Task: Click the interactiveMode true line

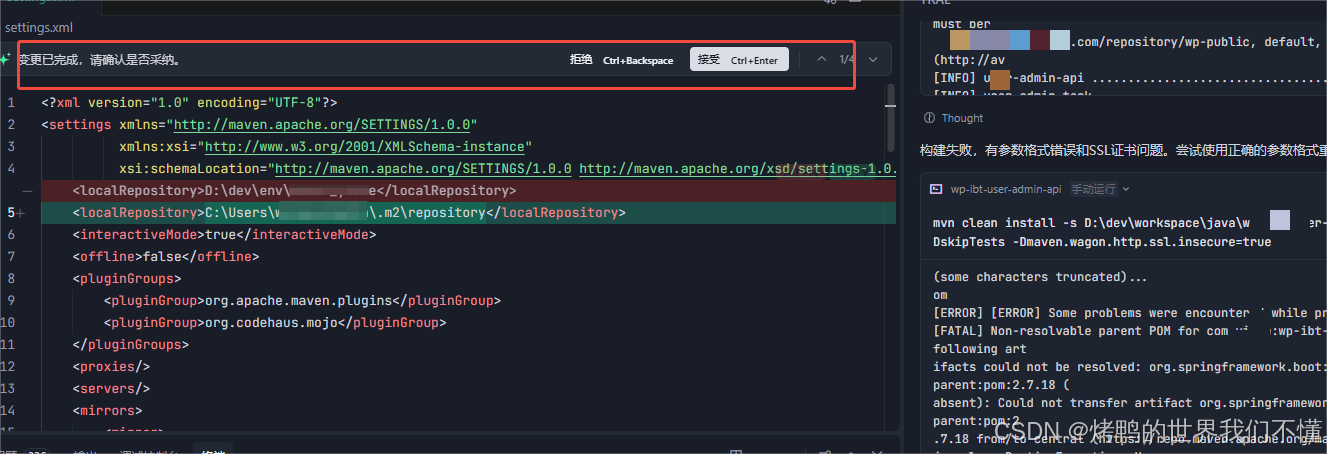Action: pyautogui.click(x=224, y=234)
